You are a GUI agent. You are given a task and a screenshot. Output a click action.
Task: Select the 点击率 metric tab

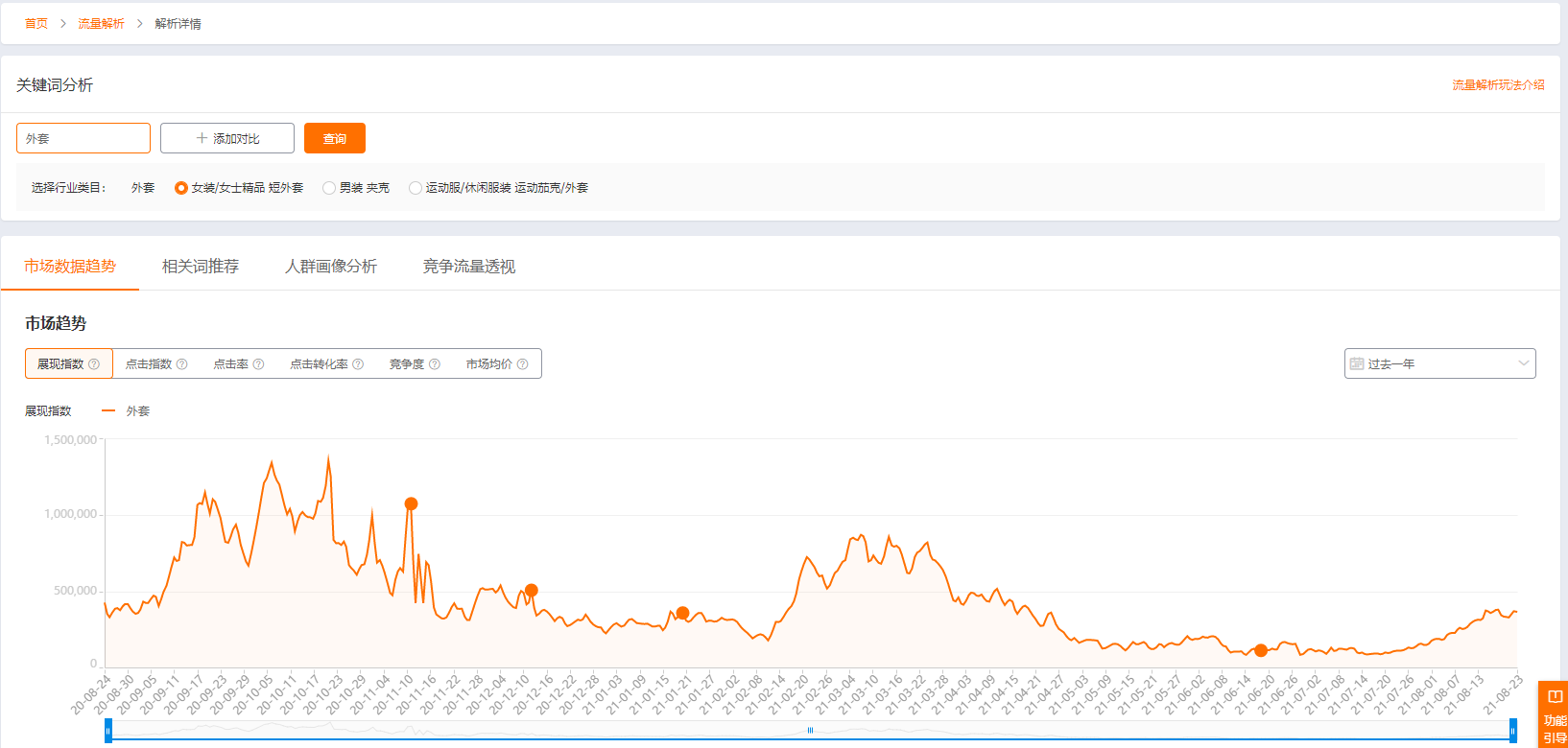tap(238, 363)
